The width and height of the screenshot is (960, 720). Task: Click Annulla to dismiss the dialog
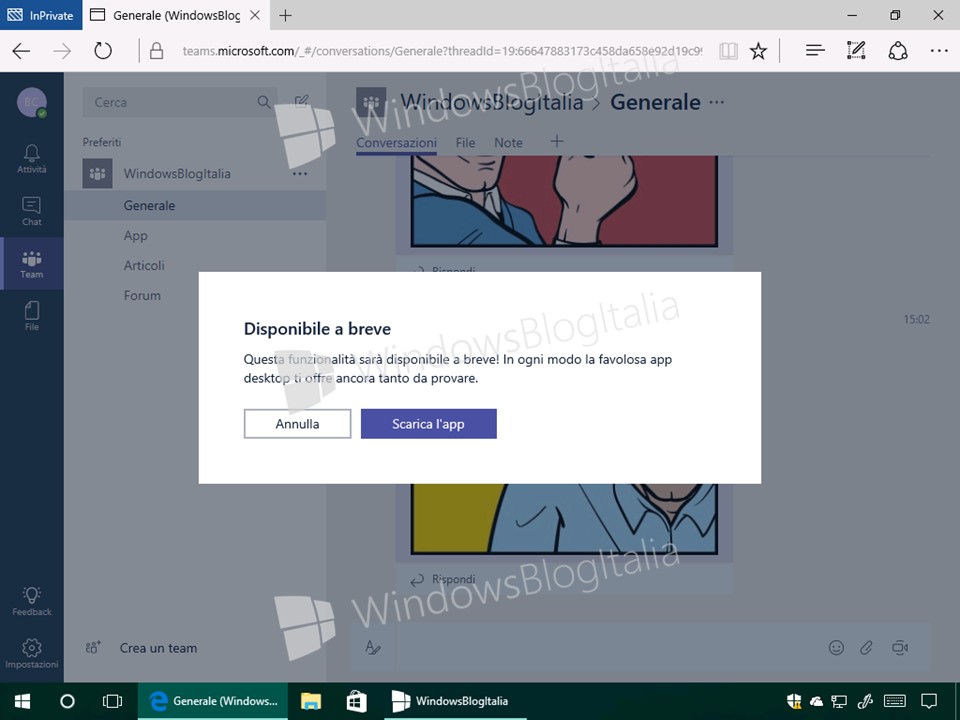[298, 424]
